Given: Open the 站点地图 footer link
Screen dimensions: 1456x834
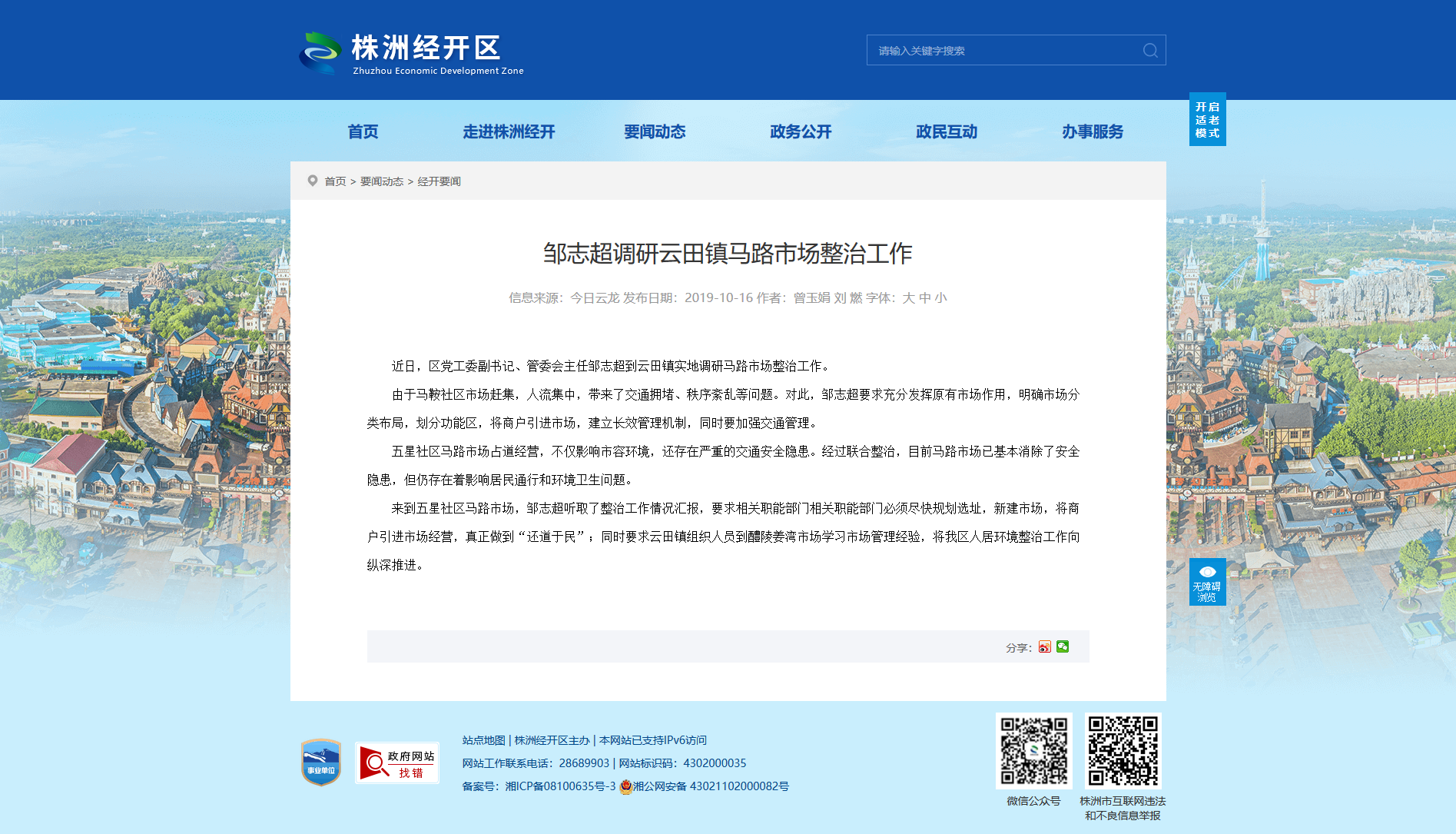Looking at the screenshot, I should tap(484, 740).
